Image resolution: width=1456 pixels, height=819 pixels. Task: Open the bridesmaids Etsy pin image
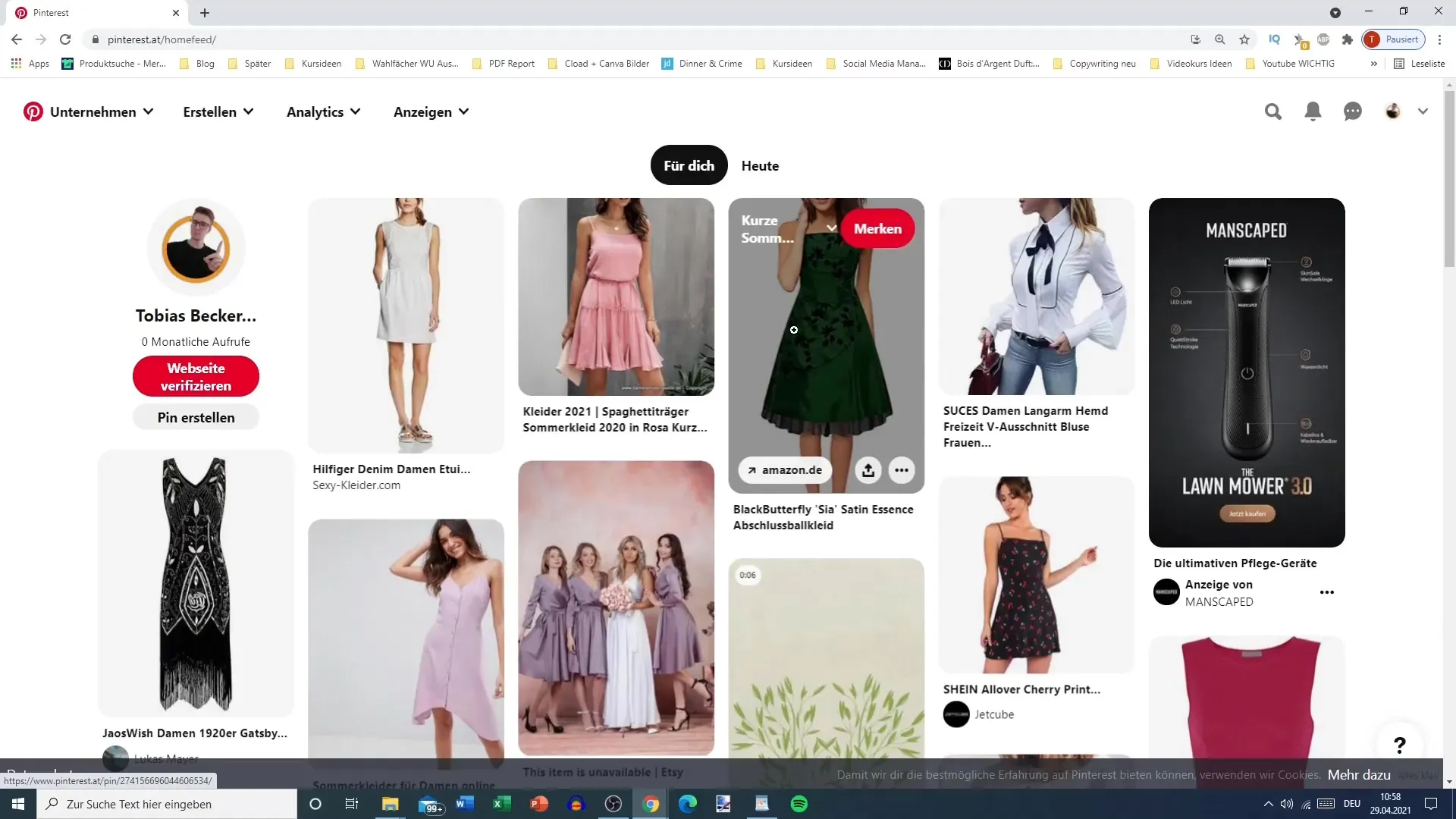tap(616, 608)
